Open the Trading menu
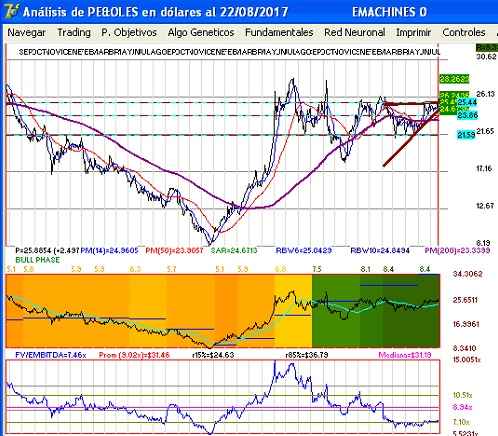The image size is (498, 436). (x=74, y=33)
